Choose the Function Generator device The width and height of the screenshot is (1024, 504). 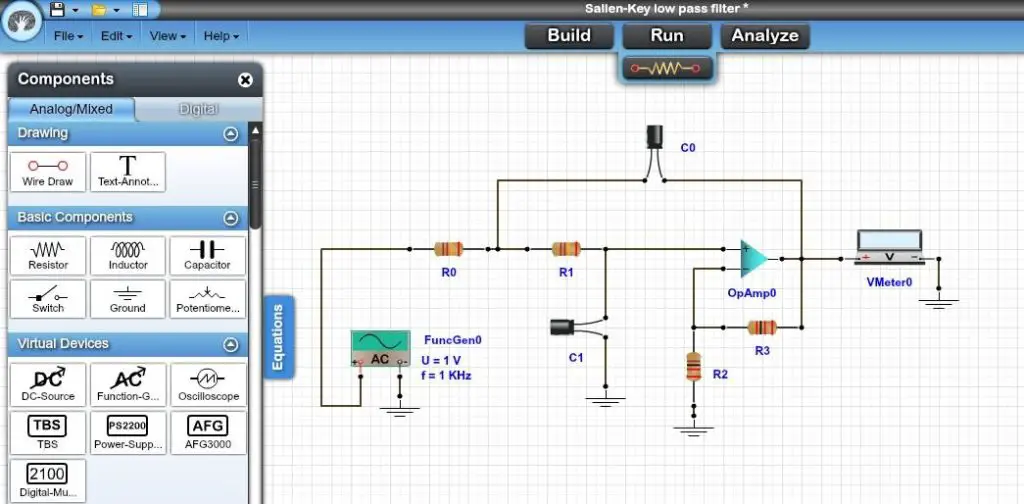point(127,386)
